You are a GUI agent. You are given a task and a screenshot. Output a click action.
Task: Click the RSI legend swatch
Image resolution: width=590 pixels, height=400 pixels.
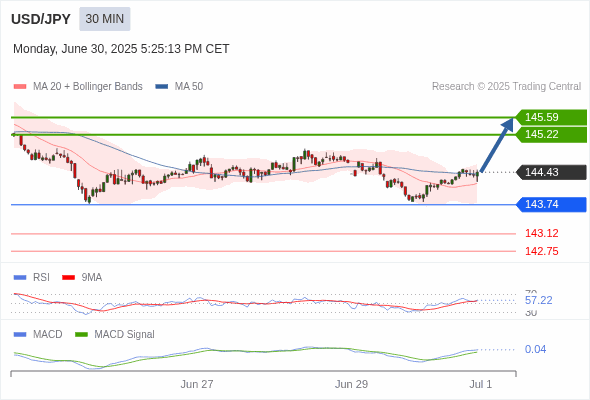click(20, 277)
